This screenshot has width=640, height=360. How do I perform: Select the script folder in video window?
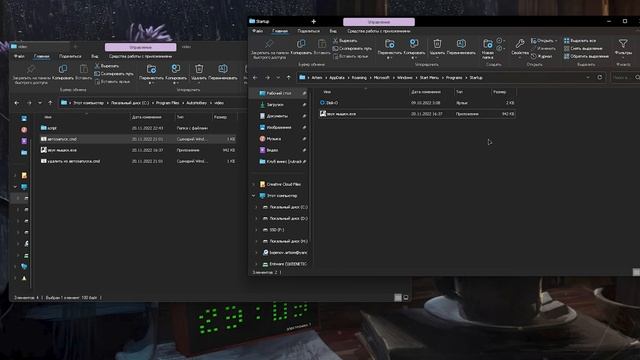coord(138,128)
